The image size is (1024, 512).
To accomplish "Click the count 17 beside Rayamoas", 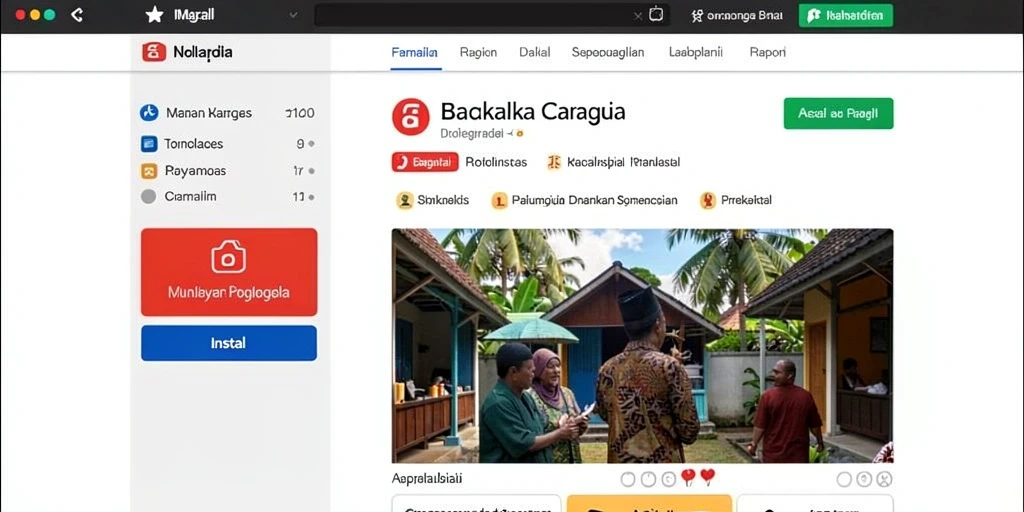I will tap(298, 171).
